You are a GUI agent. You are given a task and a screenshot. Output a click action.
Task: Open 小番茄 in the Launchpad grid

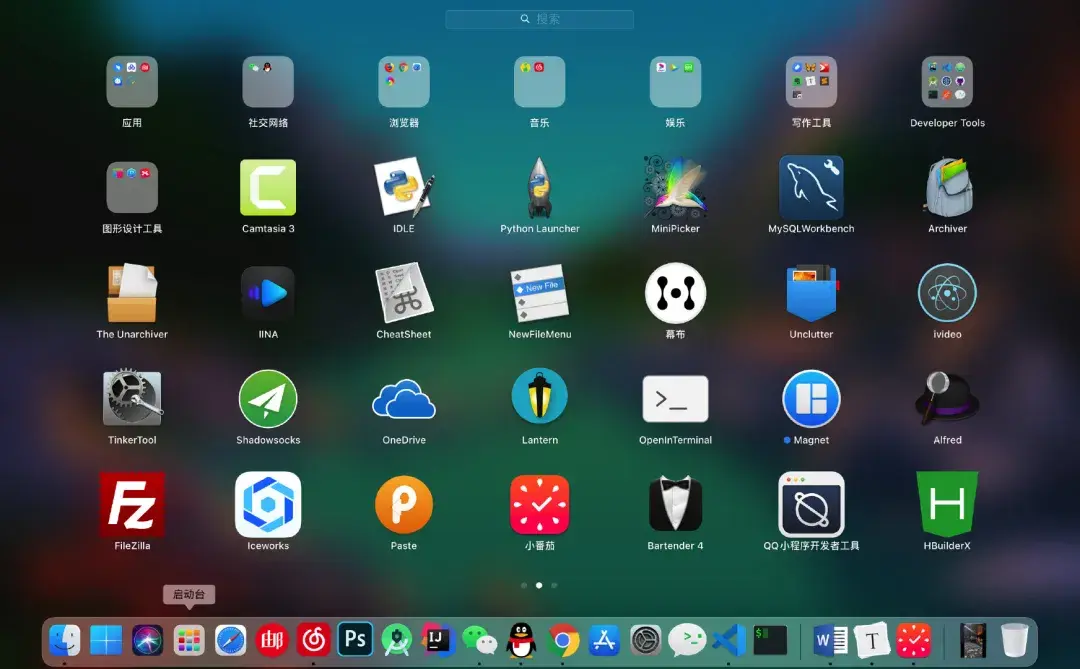click(x=539, y=504)
